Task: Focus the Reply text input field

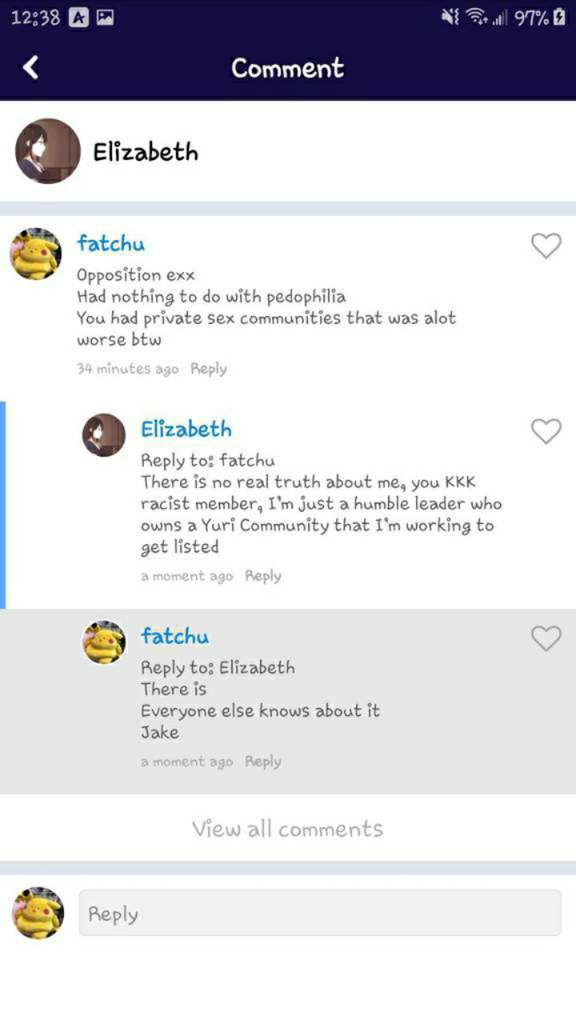Action: pyautogui.click(x=320, y=912)
